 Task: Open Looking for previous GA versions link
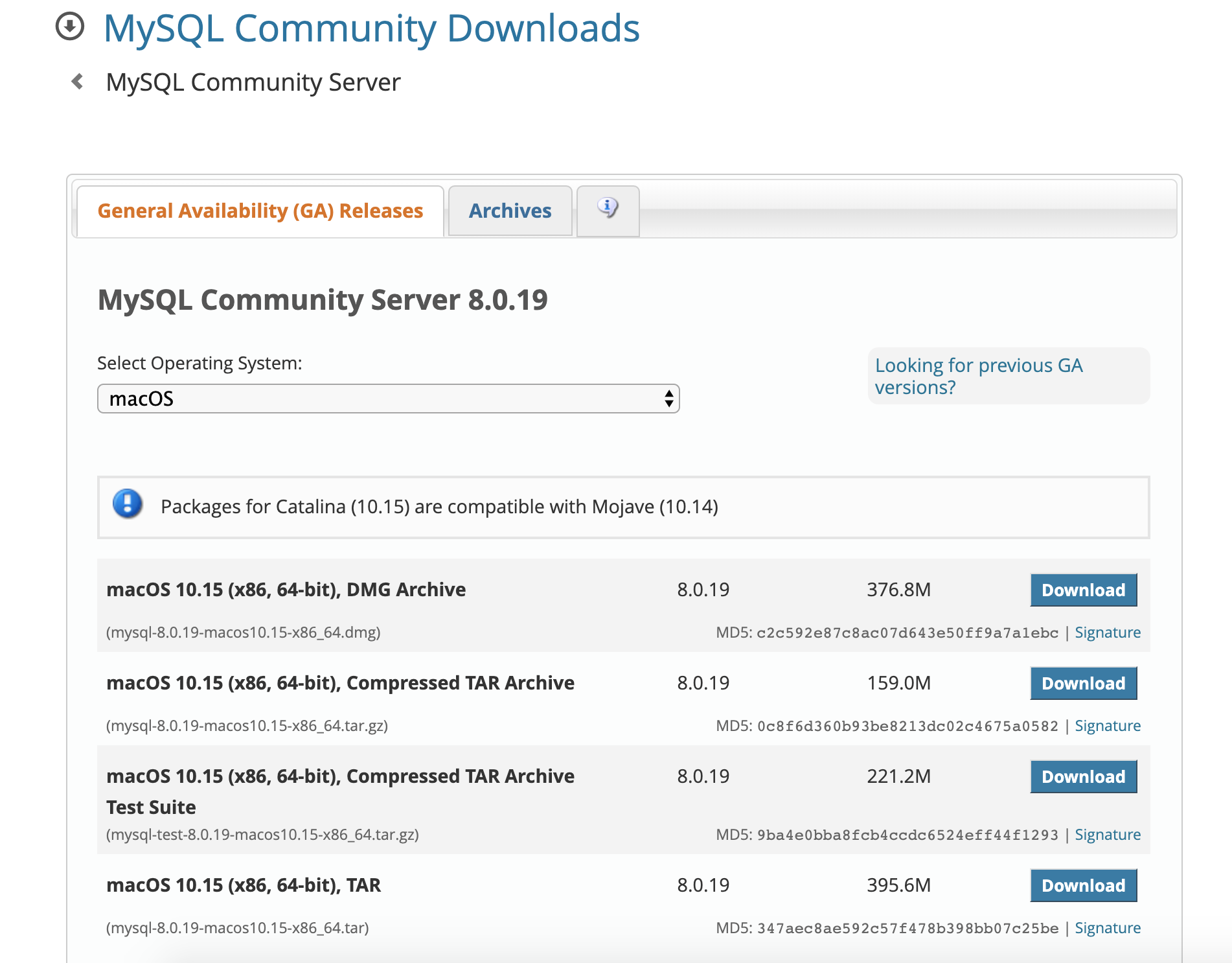point(978,376)
